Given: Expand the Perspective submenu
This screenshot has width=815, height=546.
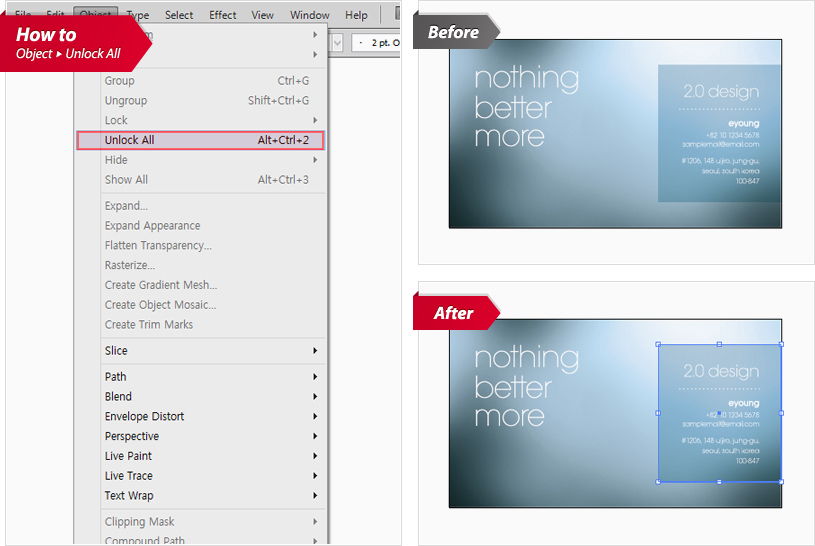Looking at the screenshot, I should coord(200,436).
